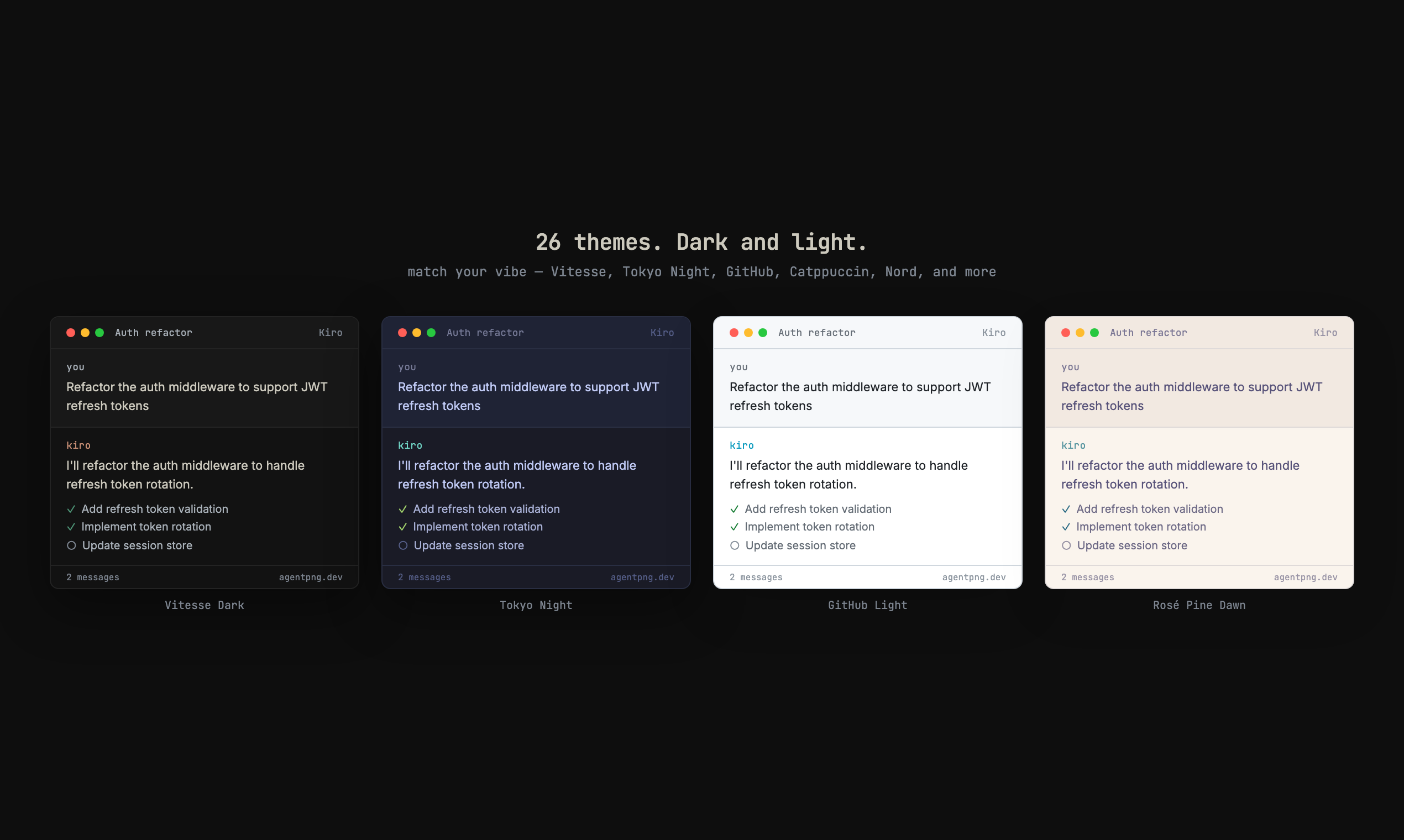
Task: Click 2 messages in GitHub Light status bar
Action: pos(756,577)
